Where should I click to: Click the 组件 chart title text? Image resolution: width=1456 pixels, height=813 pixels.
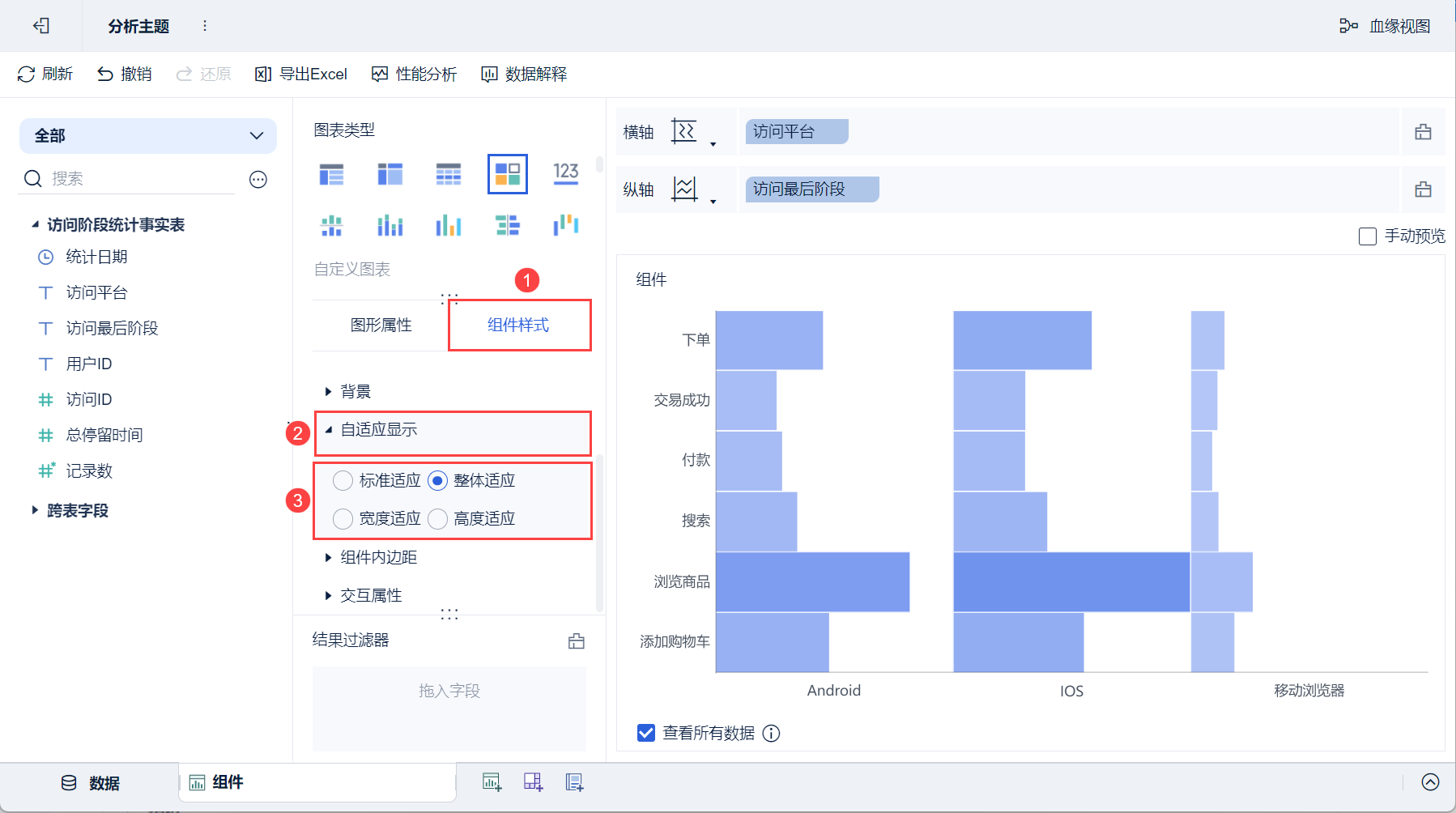(x=651, y=279)
